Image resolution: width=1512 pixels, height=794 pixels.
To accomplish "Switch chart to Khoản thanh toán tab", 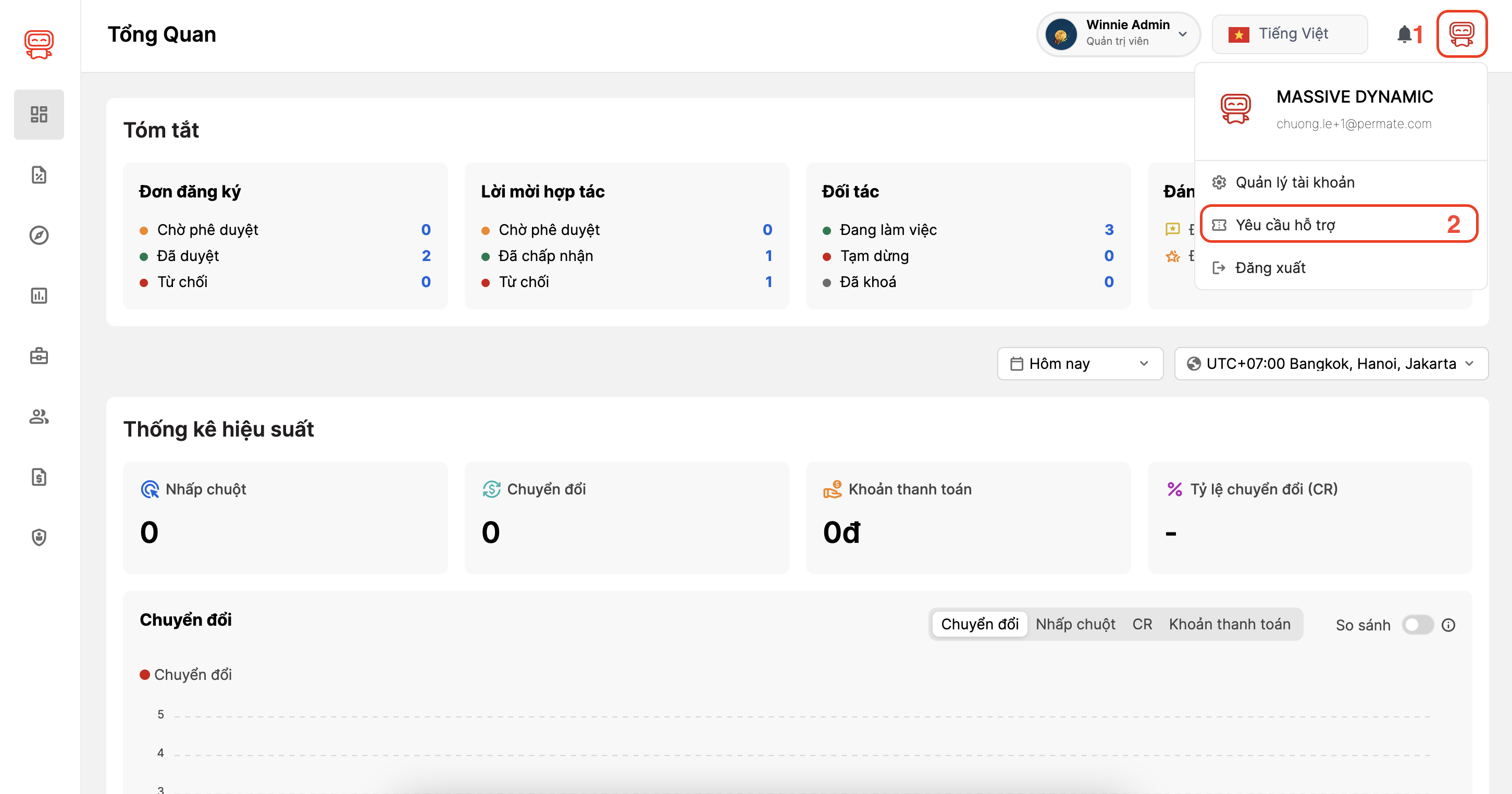I will [x=1229, y=624].
